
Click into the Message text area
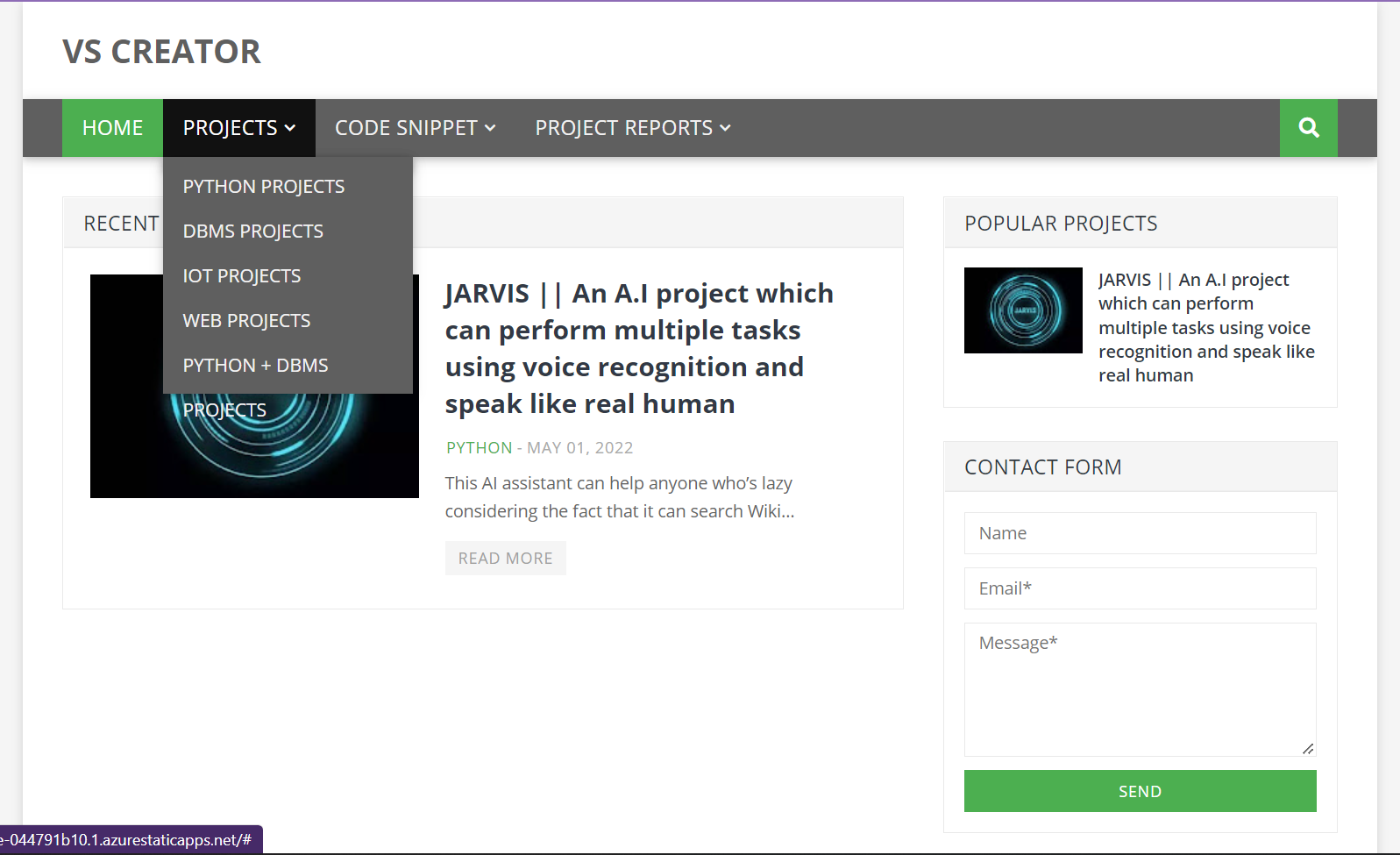pyautogui.click(x=1141, y=689)
